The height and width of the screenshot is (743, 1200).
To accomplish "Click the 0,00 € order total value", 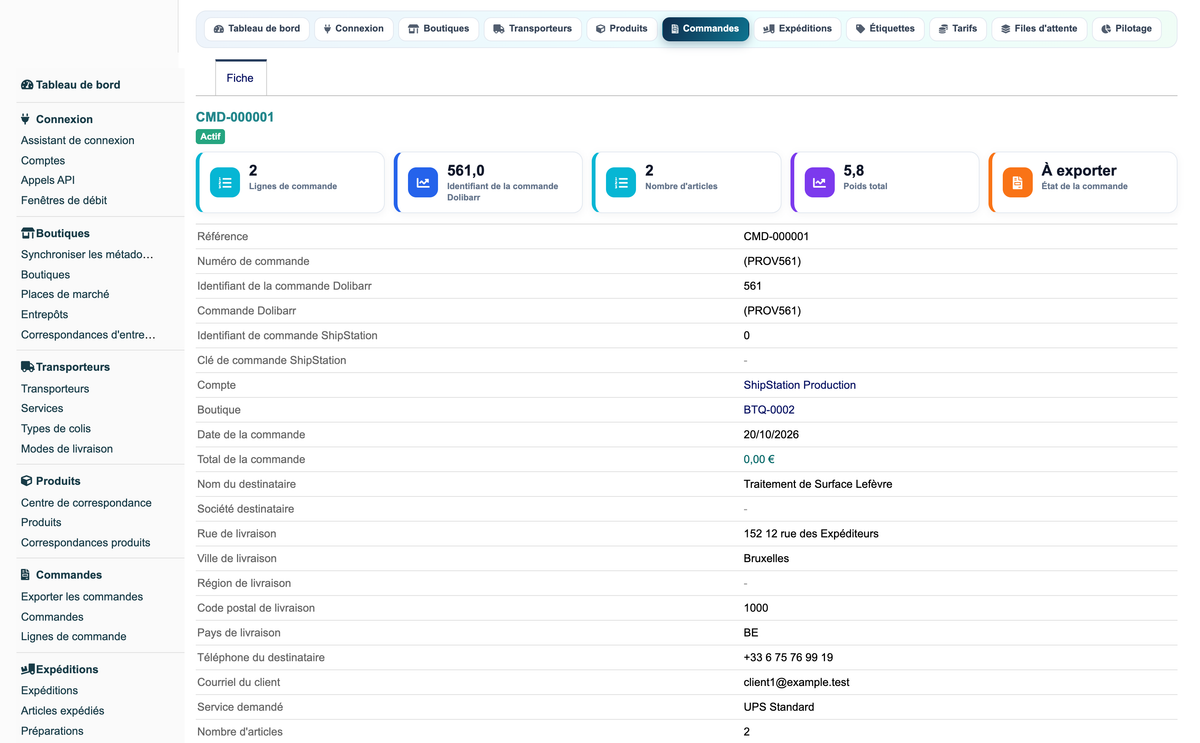I will pos(759,460).
